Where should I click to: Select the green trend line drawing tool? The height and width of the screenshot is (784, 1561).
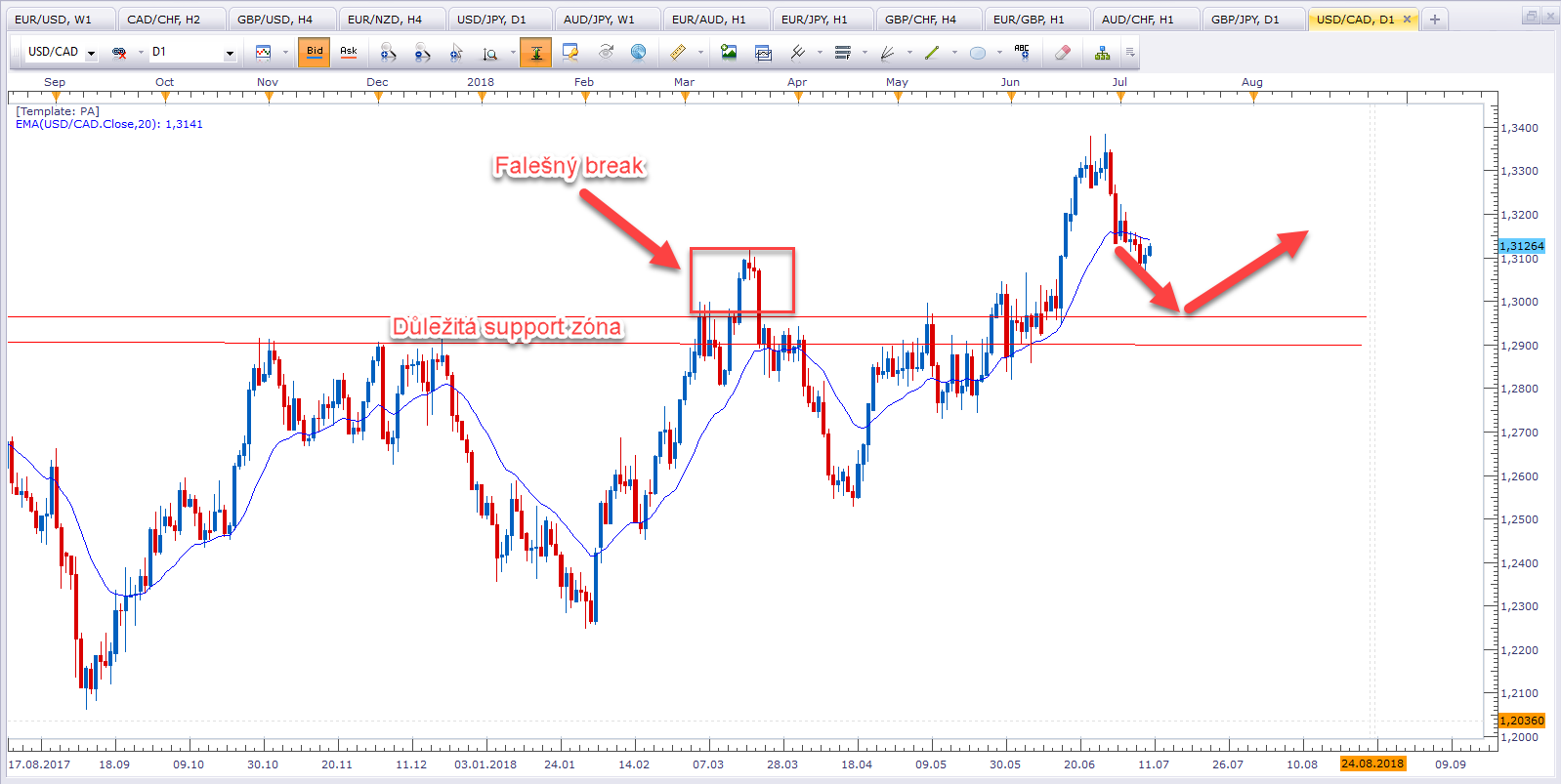932,53
